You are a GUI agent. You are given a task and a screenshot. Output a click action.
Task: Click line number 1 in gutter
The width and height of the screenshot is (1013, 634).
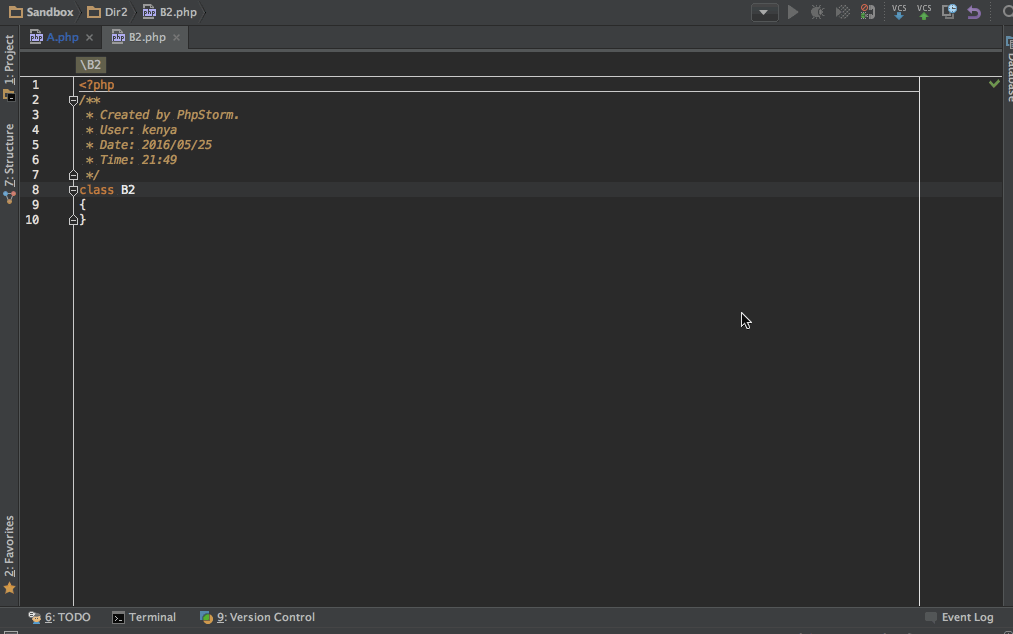[x=36, y=85]
